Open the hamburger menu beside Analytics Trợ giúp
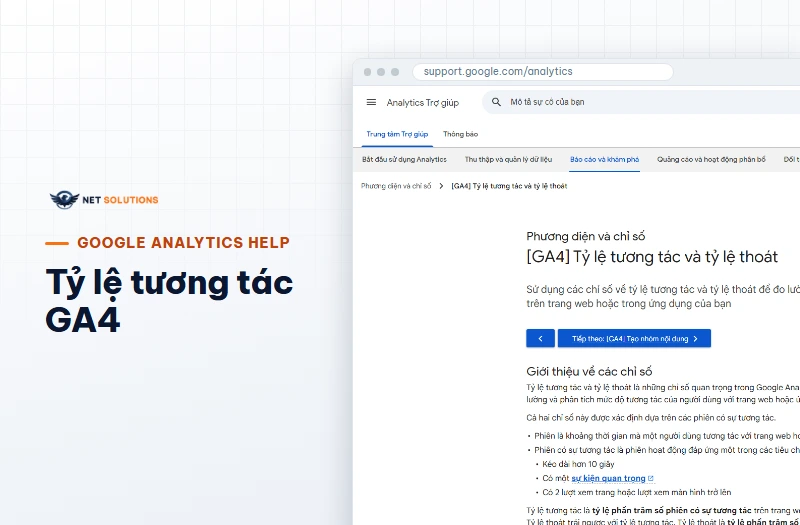Viewport: 800px width, 525px height. tap(371, 103)
